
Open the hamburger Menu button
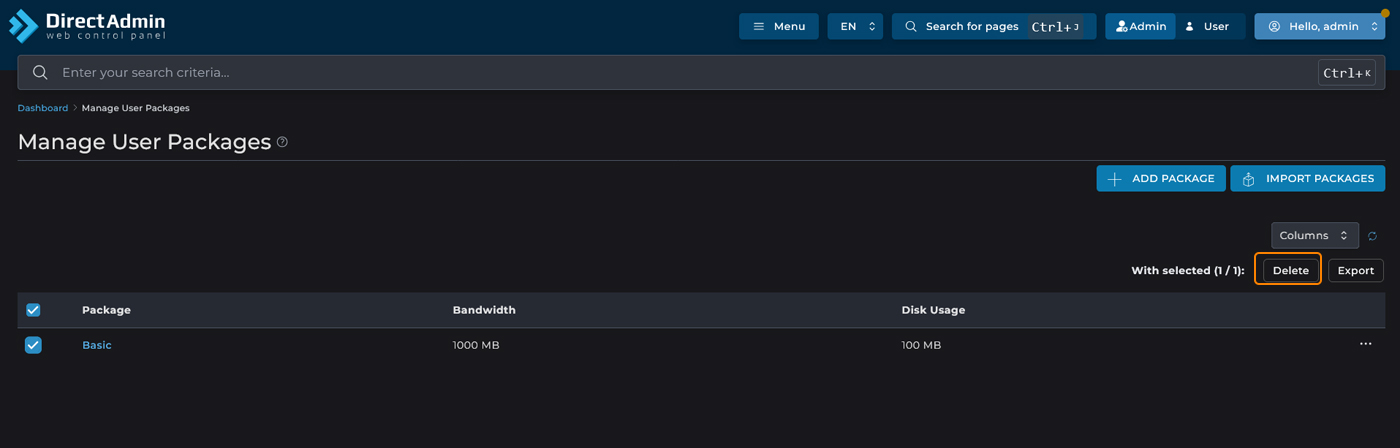[x=778, y=27]
